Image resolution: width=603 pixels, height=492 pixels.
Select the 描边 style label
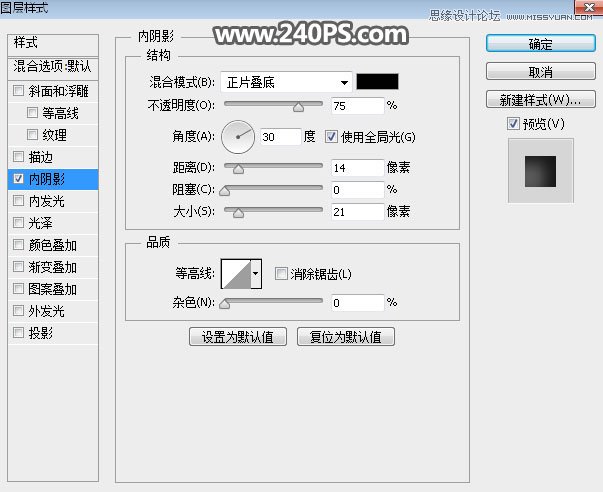[x=40, y=157]
